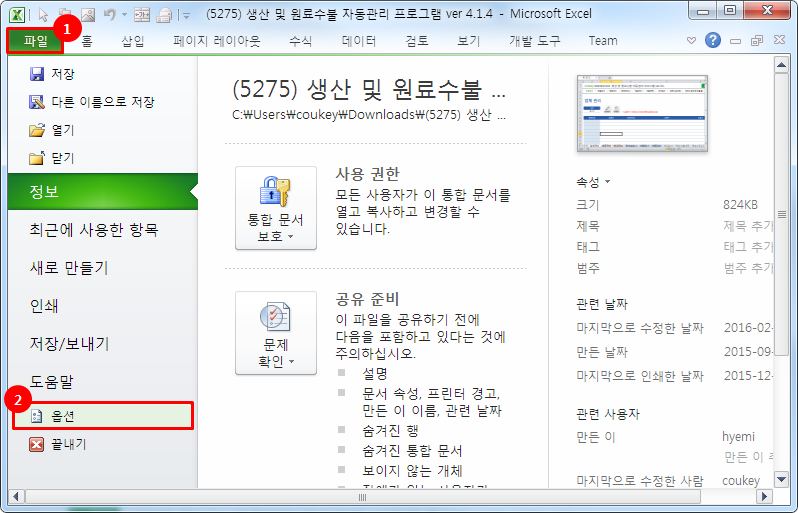This screenshot has height=513, width=798.
Task: Open the 페이지 레이아웃 tab
Action: [x=217, y=41]
